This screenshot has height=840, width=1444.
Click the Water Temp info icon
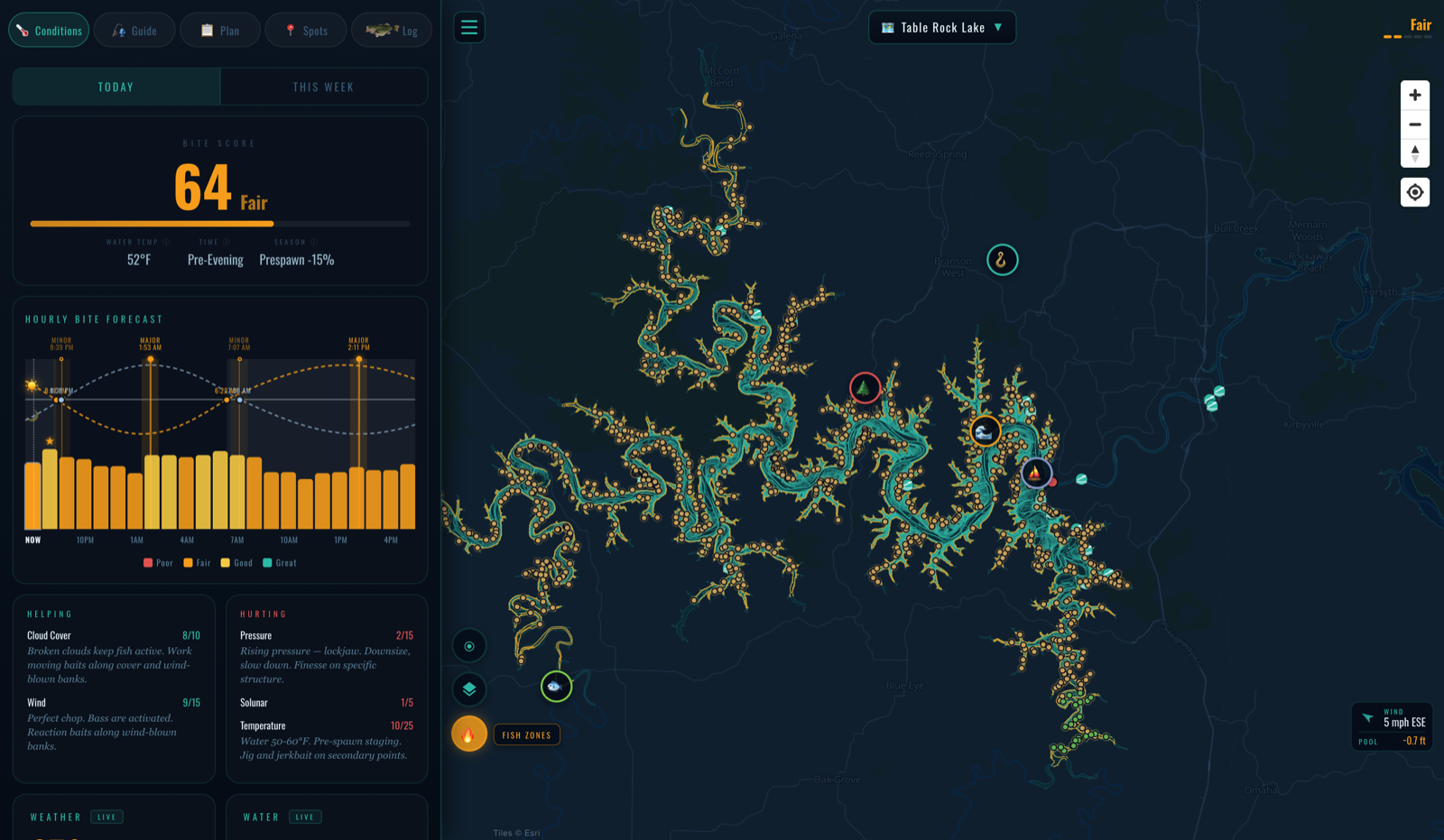click(x=166, y=242)
